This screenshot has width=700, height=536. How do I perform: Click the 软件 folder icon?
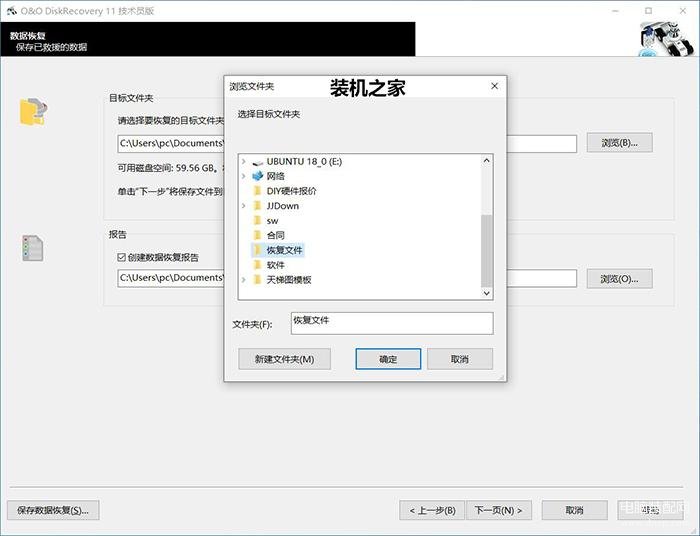tap(258, 265)
